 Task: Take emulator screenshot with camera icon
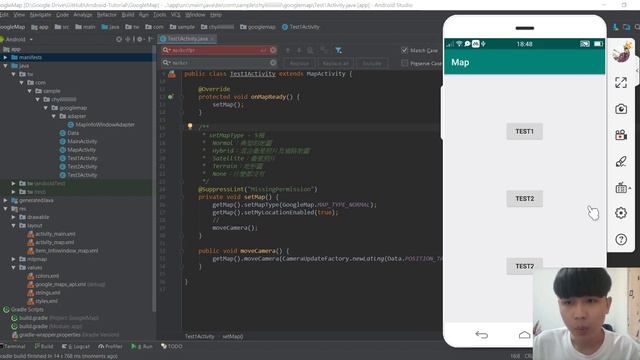pos(621,109)
